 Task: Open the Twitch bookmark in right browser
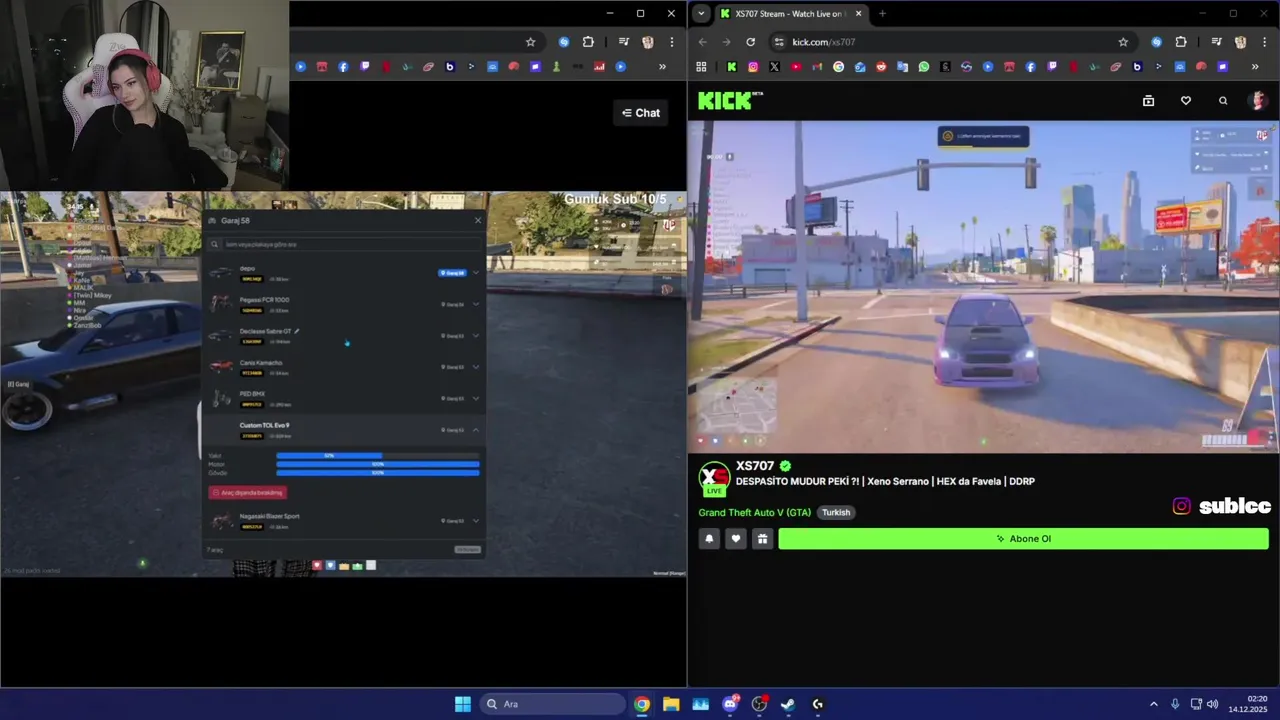pos(1051,67)
